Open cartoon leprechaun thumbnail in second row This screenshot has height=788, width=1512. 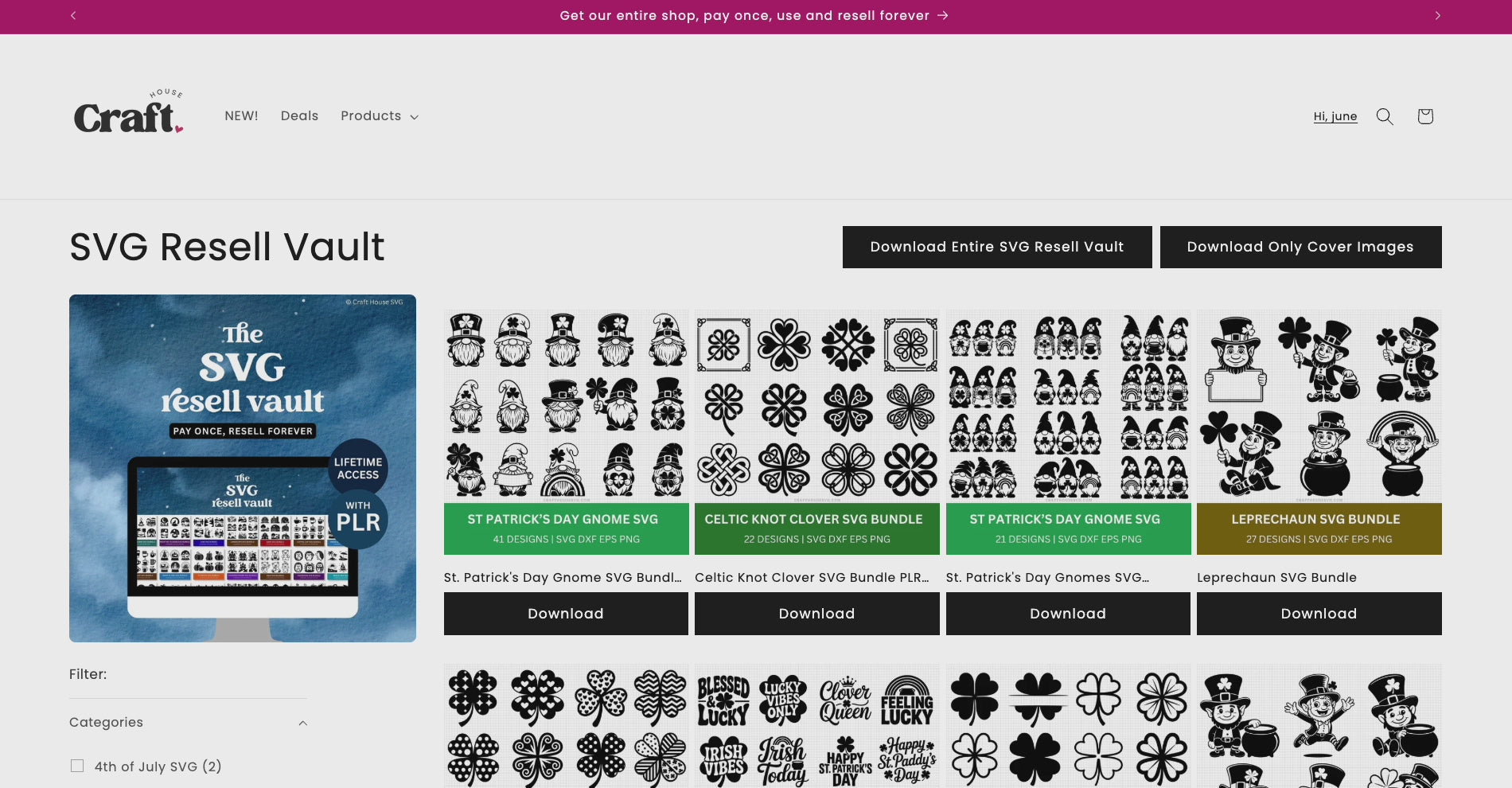(1319, 726)
